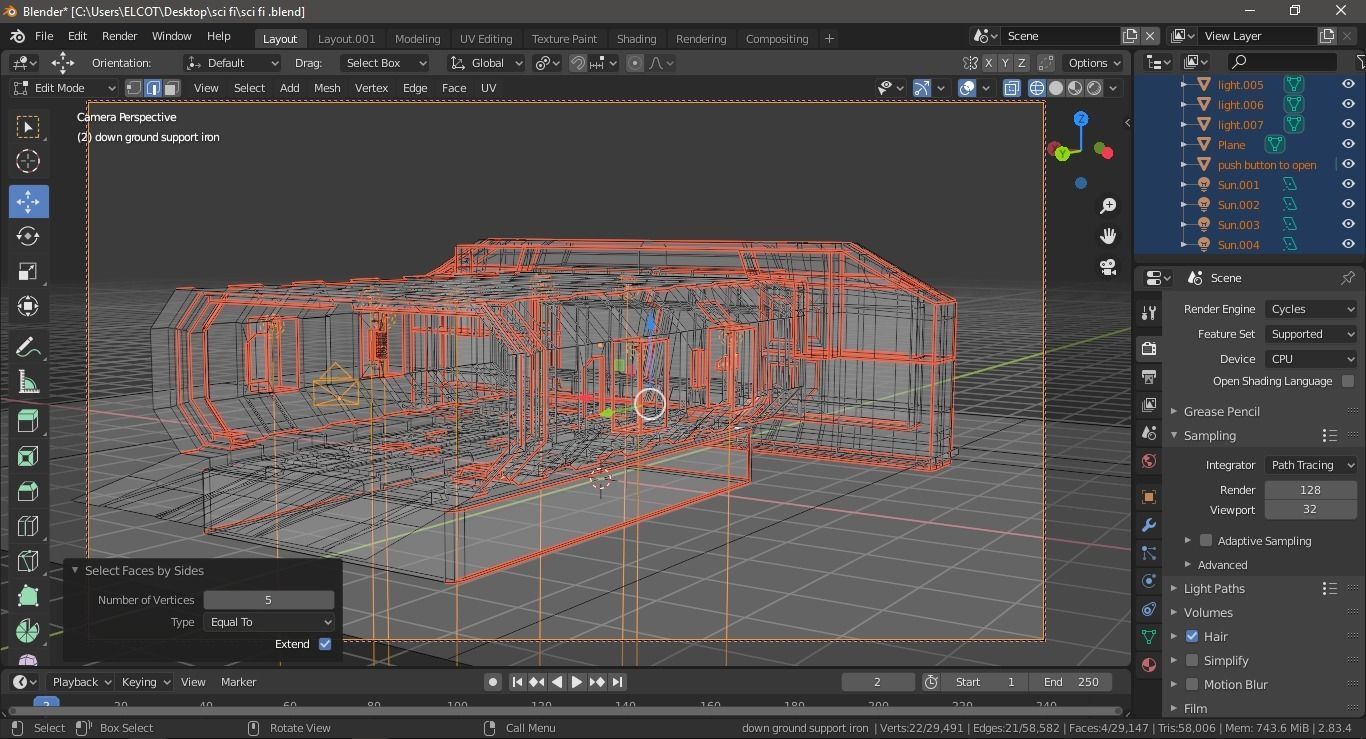Open the Edit Mode dropdown

tap(65, 88)
